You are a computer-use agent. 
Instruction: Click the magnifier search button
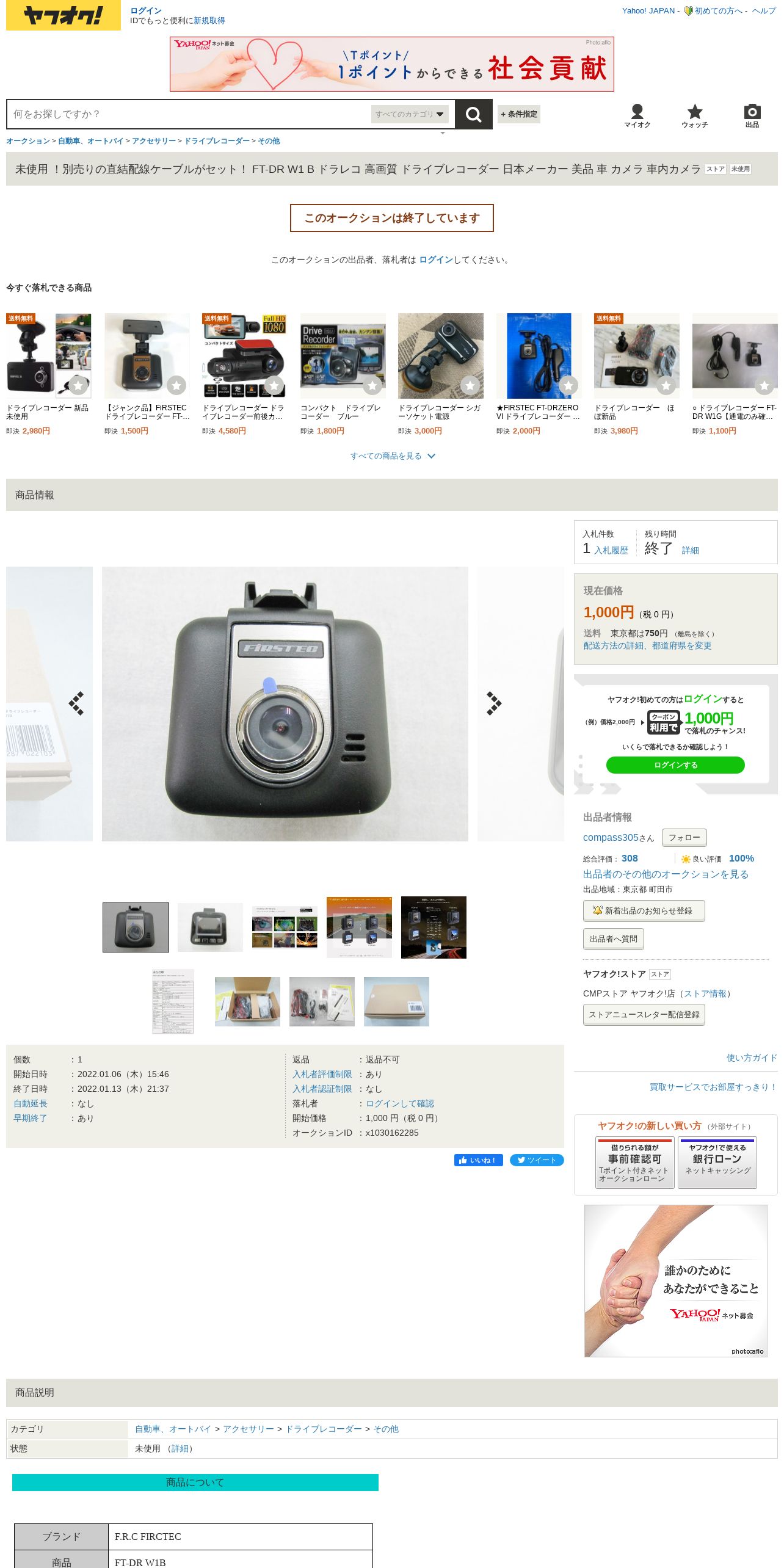[474, 114]
